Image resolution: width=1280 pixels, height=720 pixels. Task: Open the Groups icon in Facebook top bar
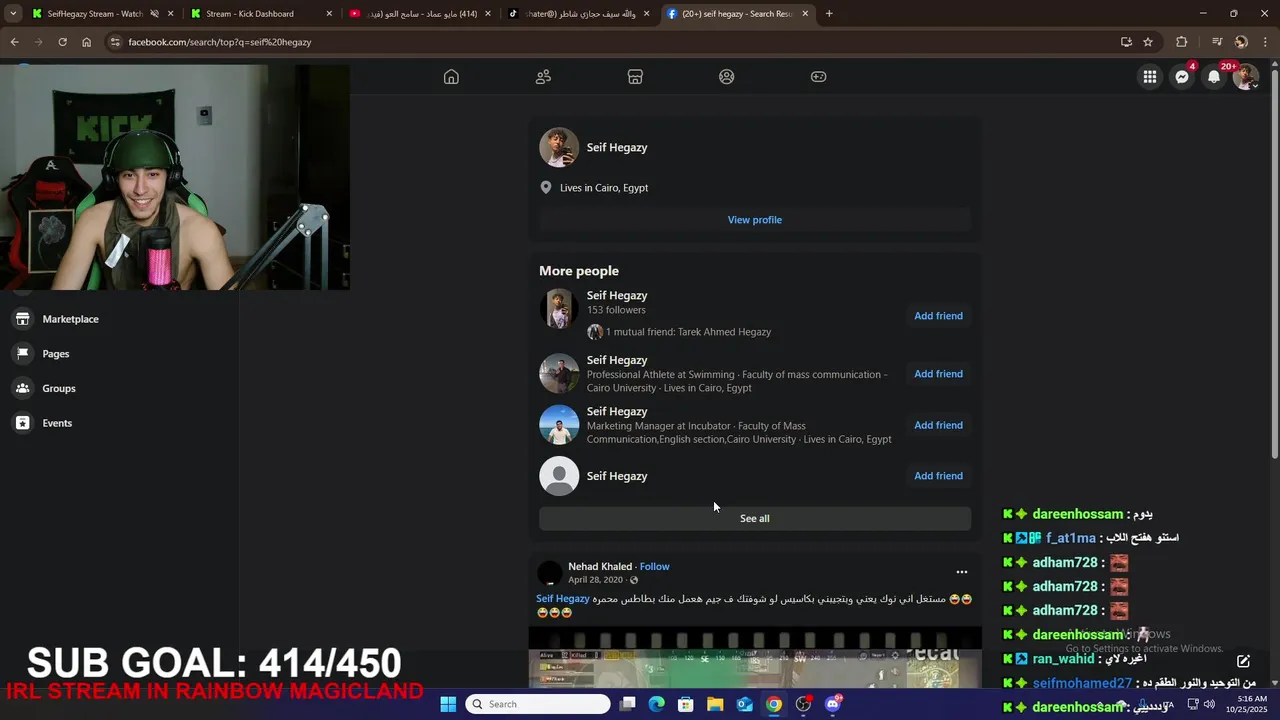click(x=727, y=77)
